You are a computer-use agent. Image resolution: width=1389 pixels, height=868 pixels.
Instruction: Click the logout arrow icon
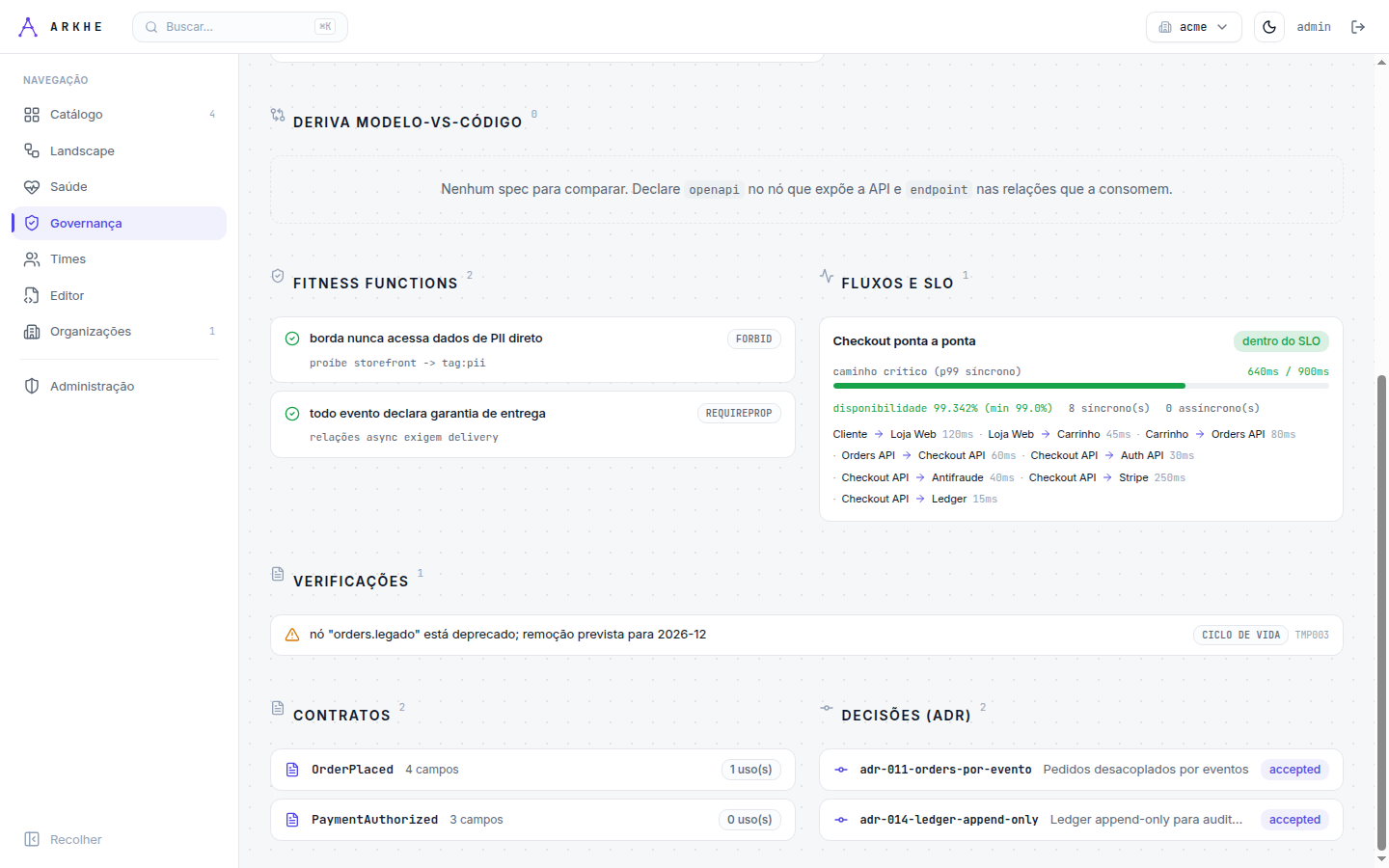pos(1358,27)
